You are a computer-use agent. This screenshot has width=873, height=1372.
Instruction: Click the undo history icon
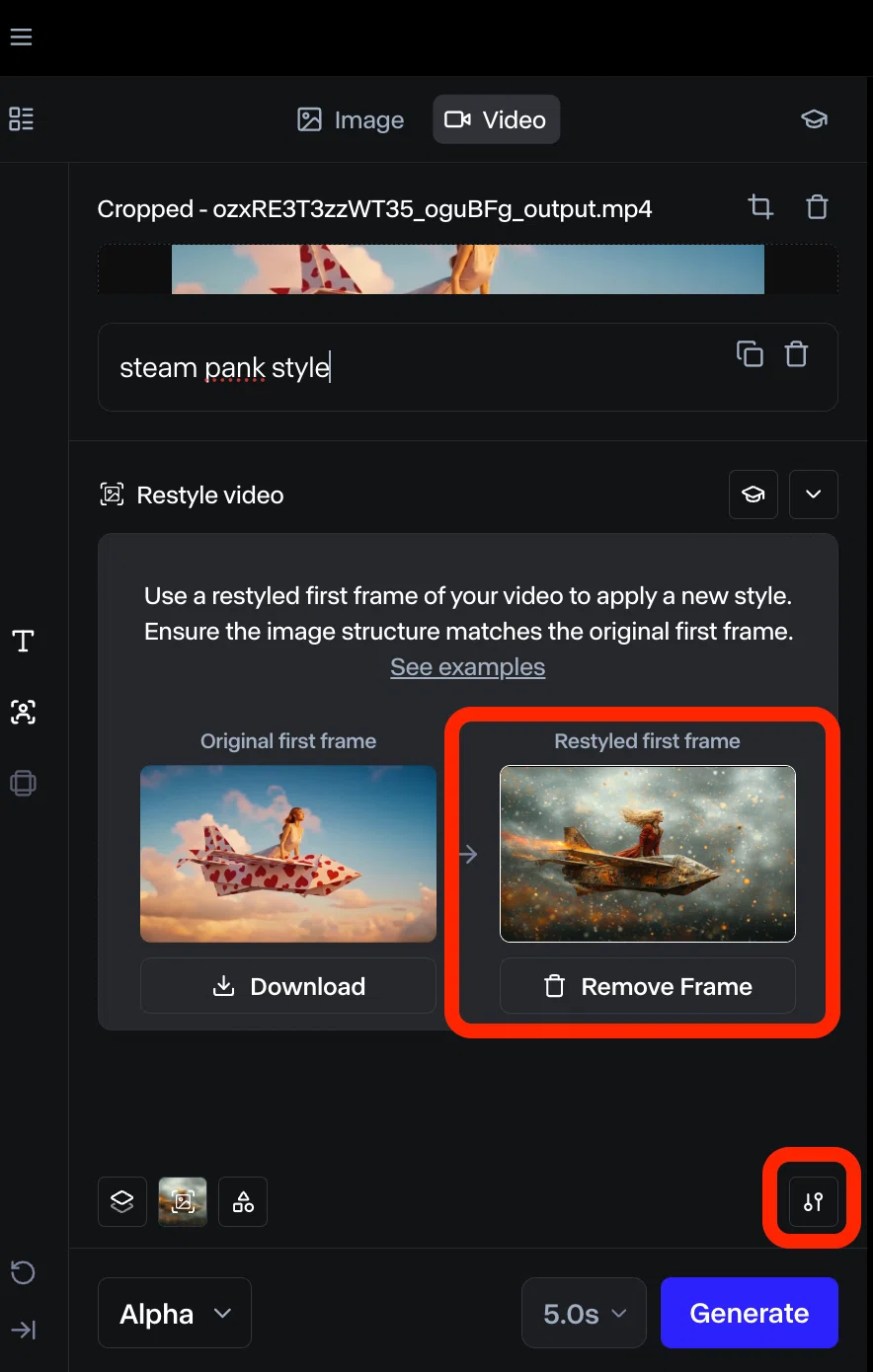(23, 1272)
